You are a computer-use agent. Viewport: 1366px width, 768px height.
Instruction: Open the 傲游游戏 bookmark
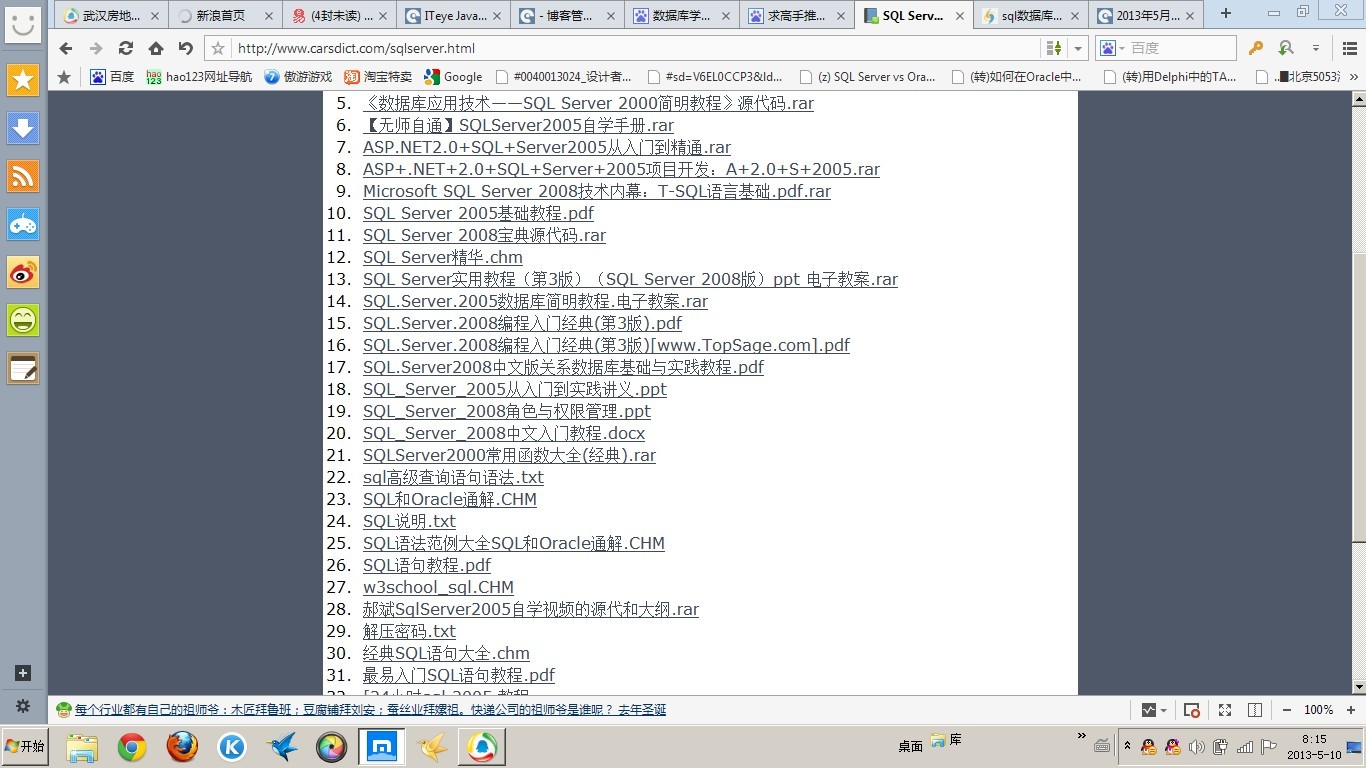pos(298,76)
